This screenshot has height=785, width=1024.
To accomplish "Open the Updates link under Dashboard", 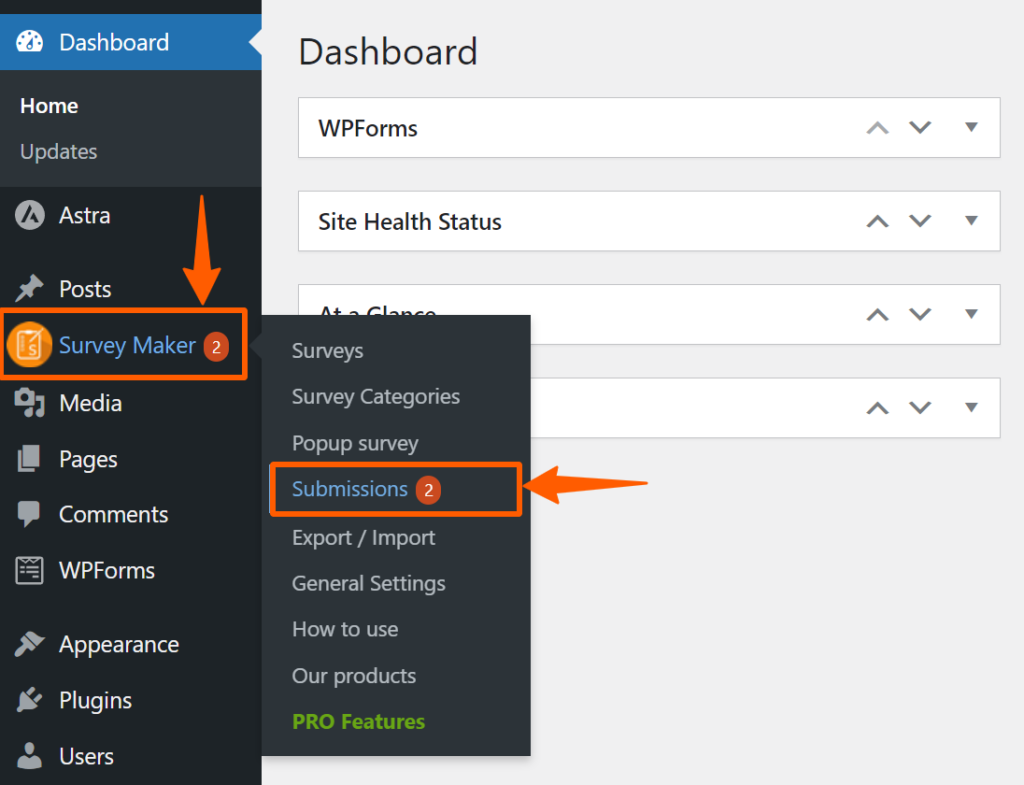I will click(59, 152).
